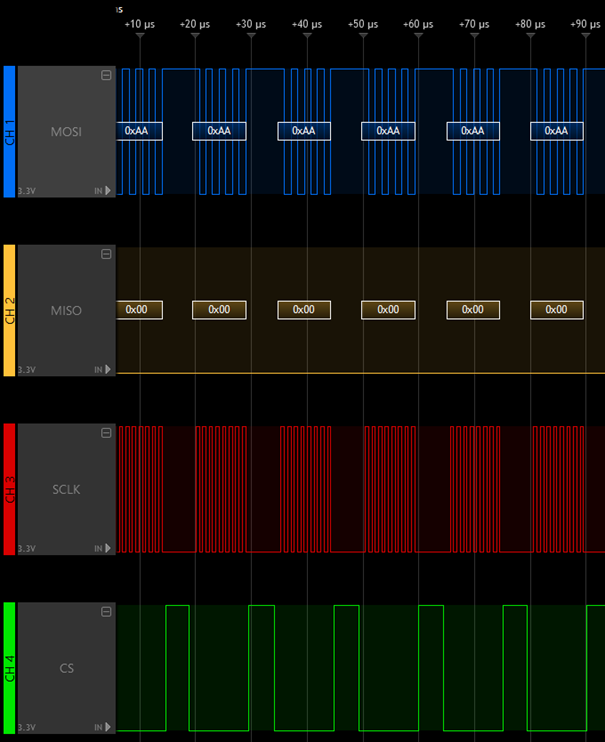Image resolution: width=605 pixels, height=742 pixels.
Task: Select the yellow CH 2 color strip
Action: [9, 310]
